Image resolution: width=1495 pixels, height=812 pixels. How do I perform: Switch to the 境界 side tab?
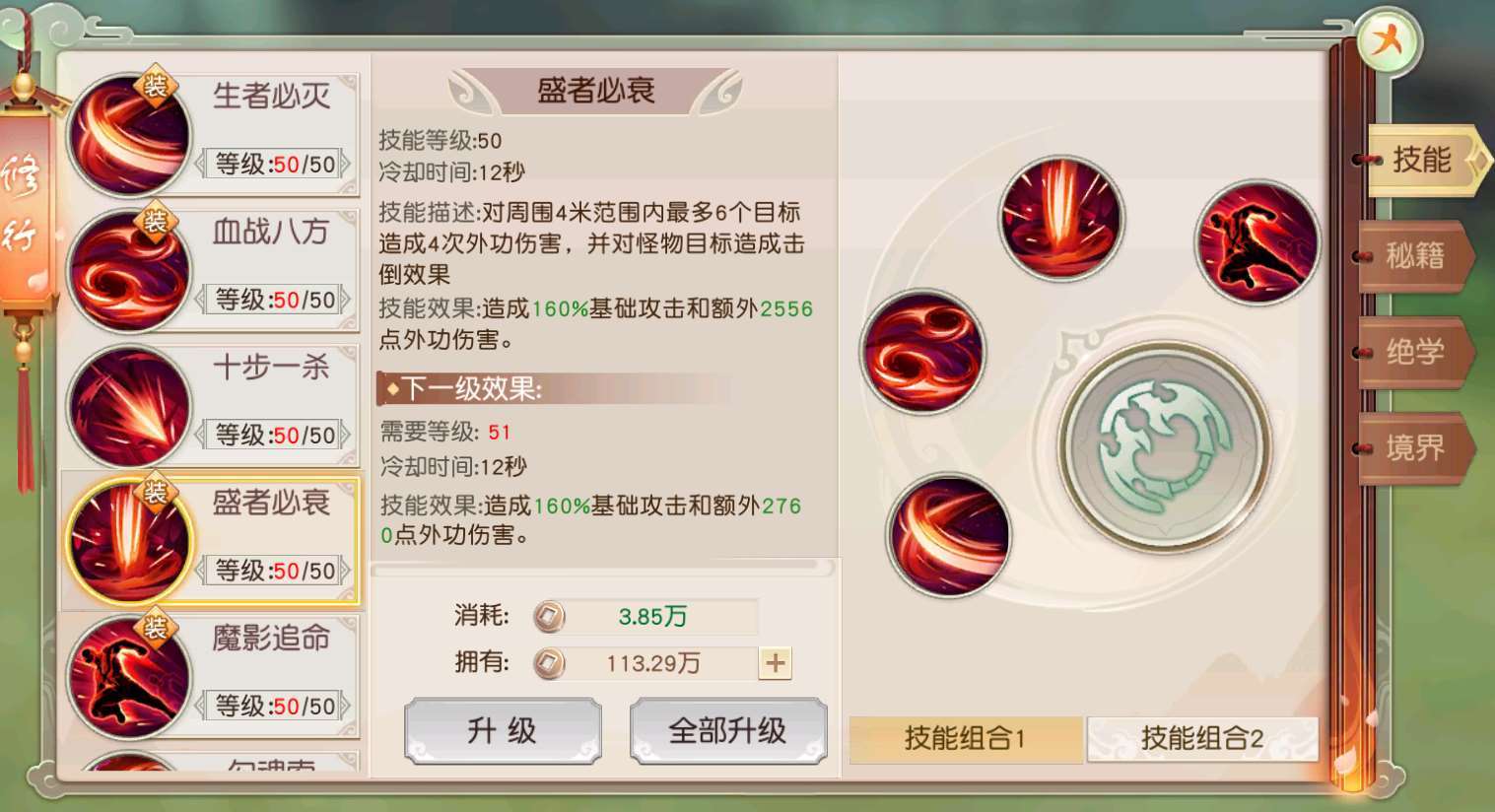tap(1416, 448)
